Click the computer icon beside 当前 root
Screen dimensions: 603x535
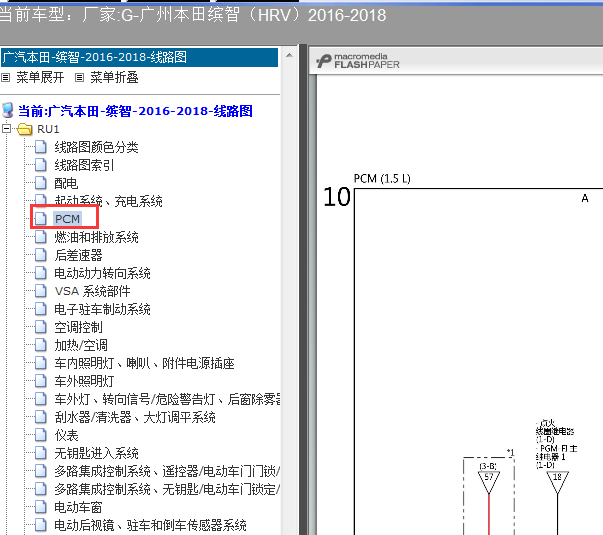coord(8,110)
